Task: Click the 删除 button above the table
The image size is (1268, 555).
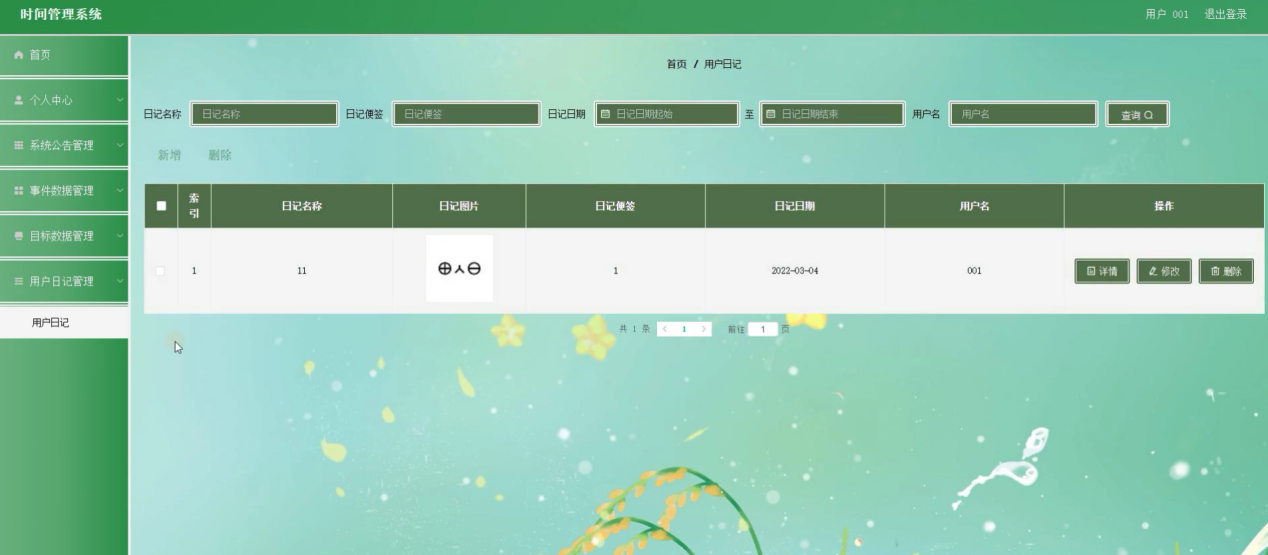Action: tap(220, 155)
